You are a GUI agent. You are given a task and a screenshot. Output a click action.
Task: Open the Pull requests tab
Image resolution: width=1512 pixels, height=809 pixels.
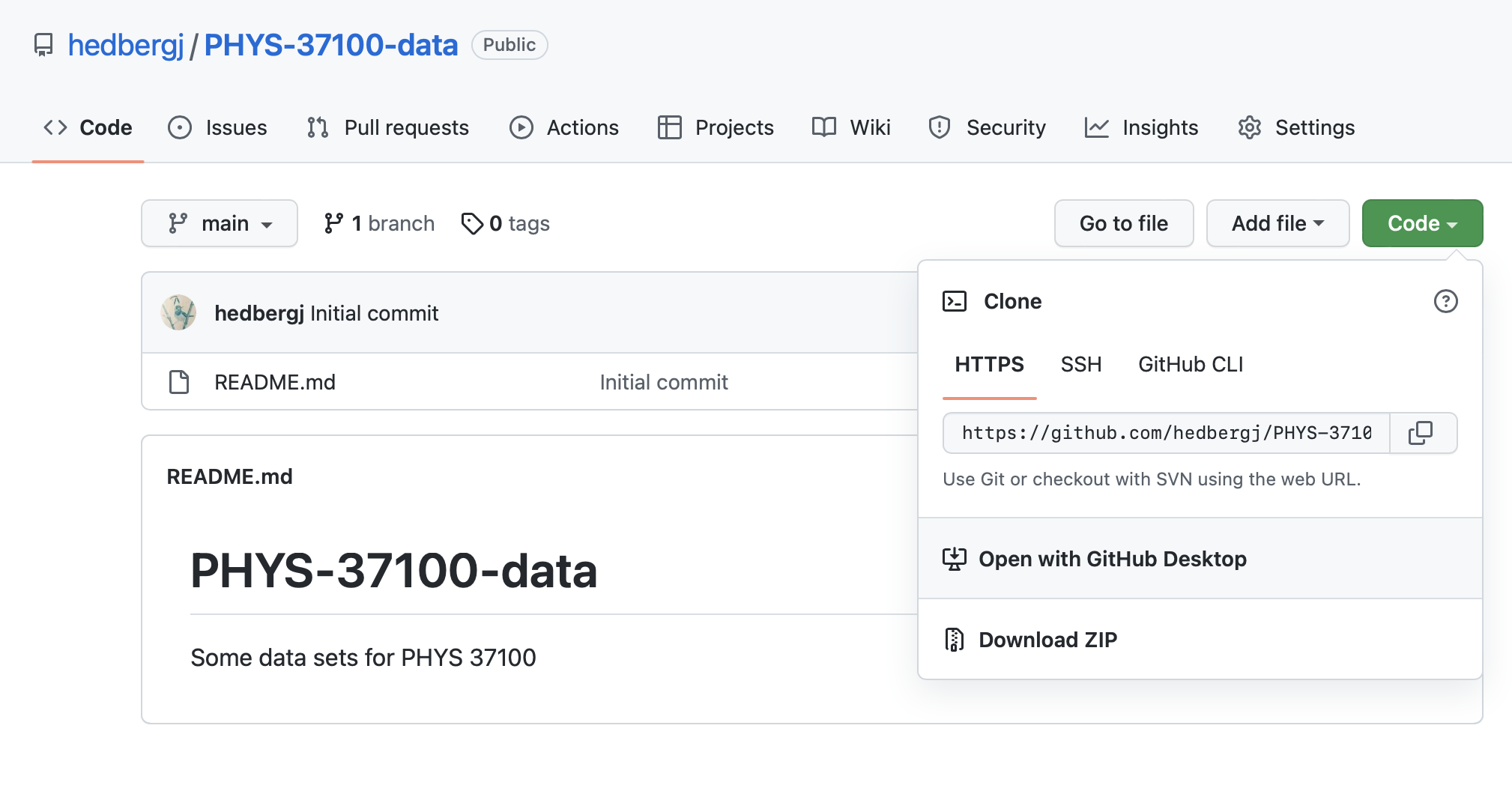click(x=387, y=127)
